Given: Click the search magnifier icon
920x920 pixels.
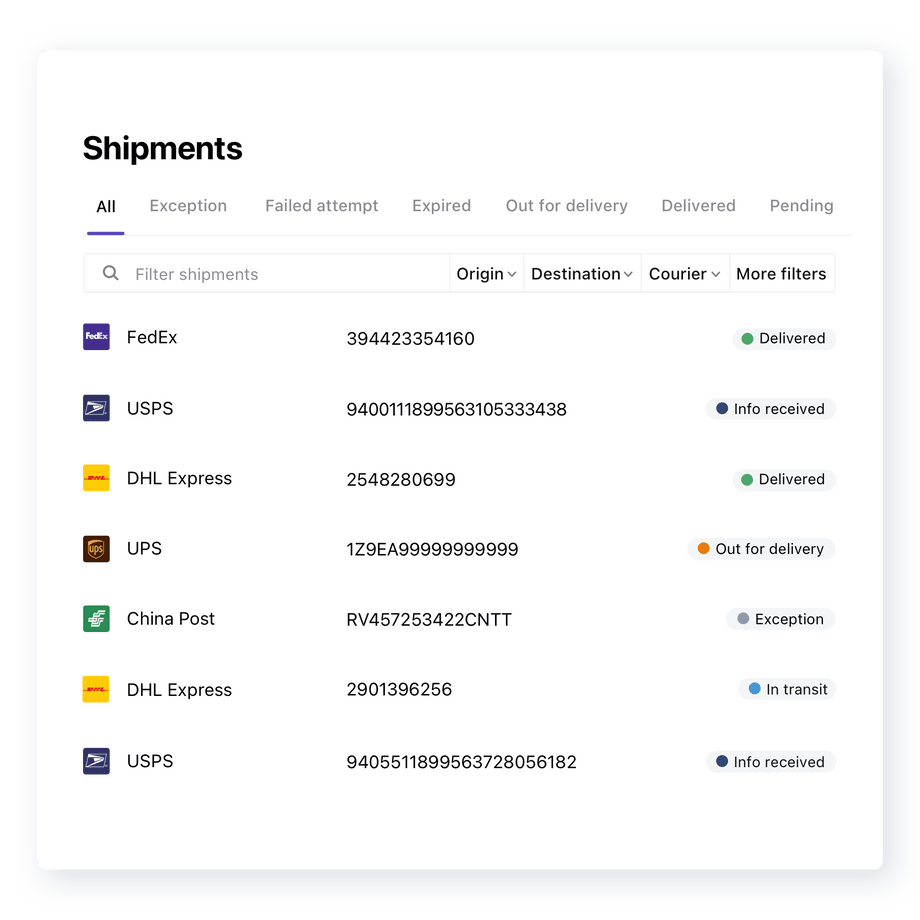Looking at the screenshot, I should pyautogui.click(x=111, y=273).
